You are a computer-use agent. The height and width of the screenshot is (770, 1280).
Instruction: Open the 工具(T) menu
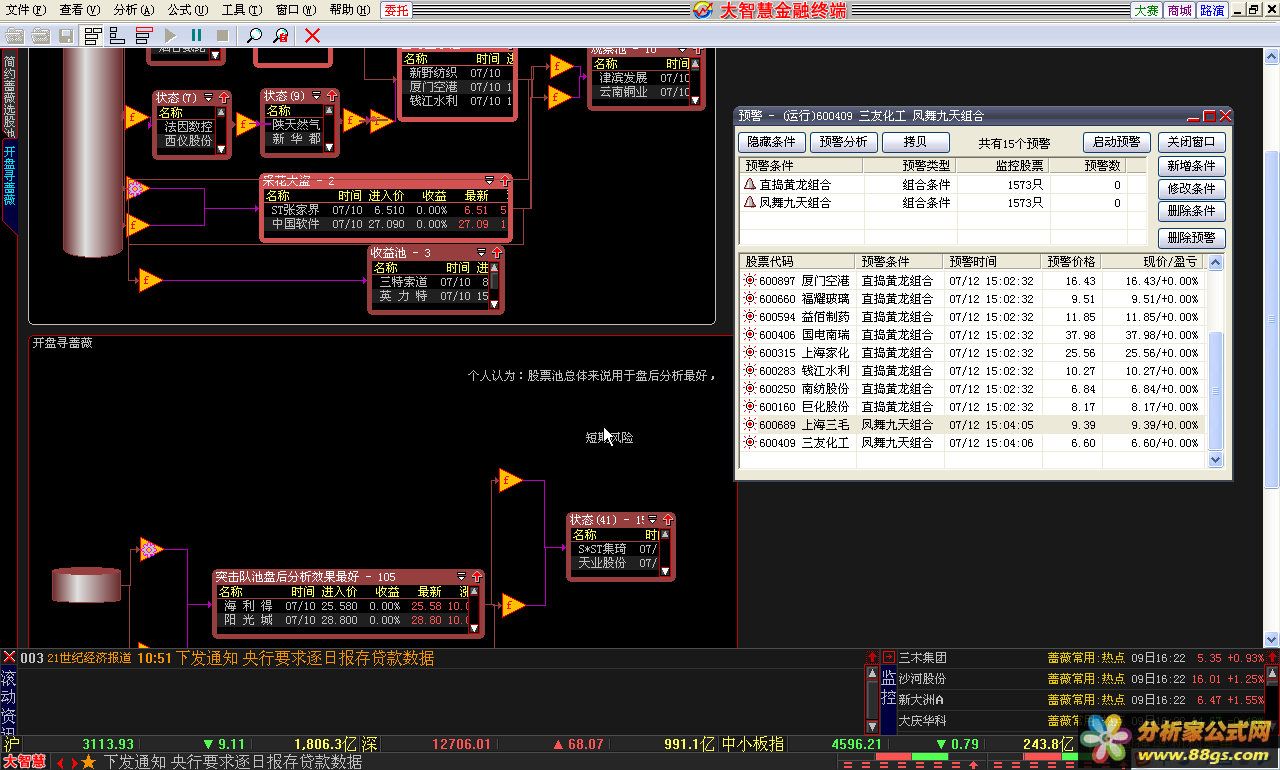[241, 10]
